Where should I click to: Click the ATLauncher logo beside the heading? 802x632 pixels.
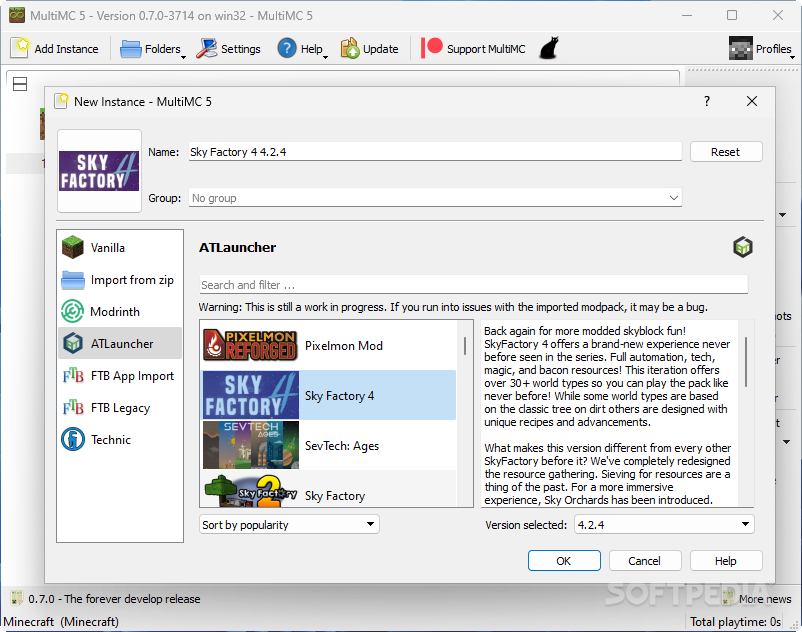[x=743, y=247]
